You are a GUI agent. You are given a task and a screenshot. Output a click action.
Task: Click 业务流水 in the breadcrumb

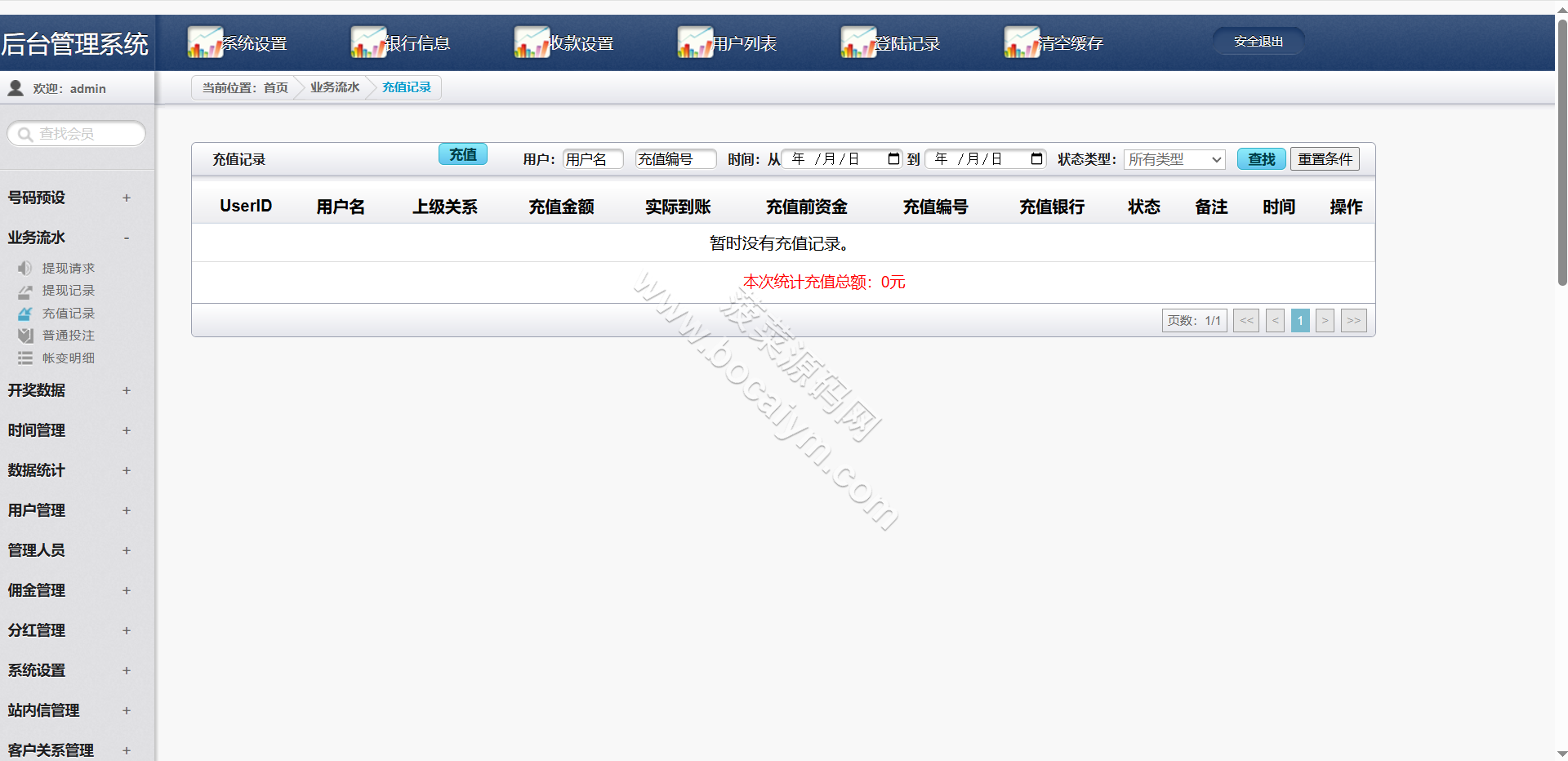coord(335,87)
